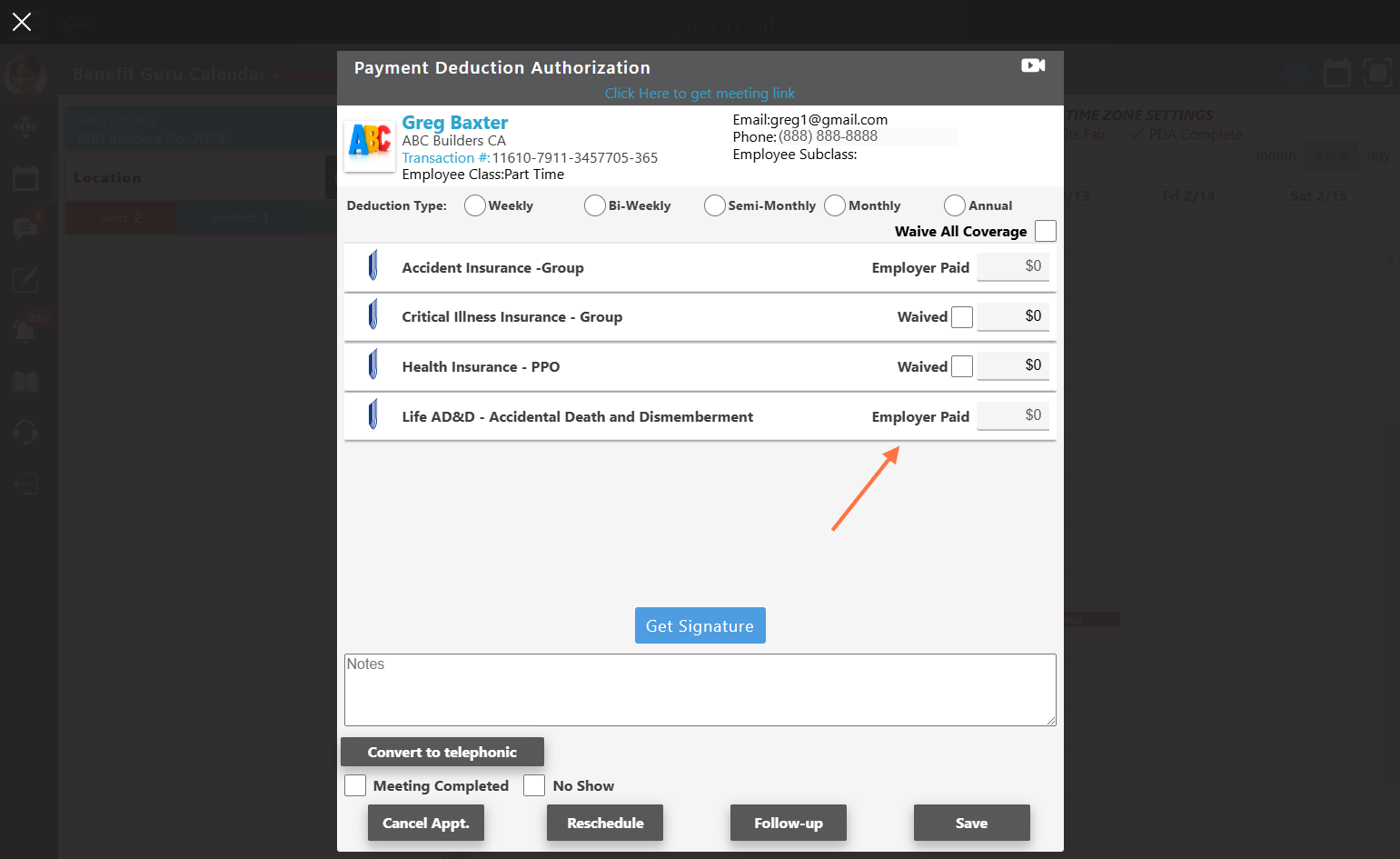This screenshot has height=859, width=1400.
Task: Click the Follow-up button
Action: pos(789,823)
